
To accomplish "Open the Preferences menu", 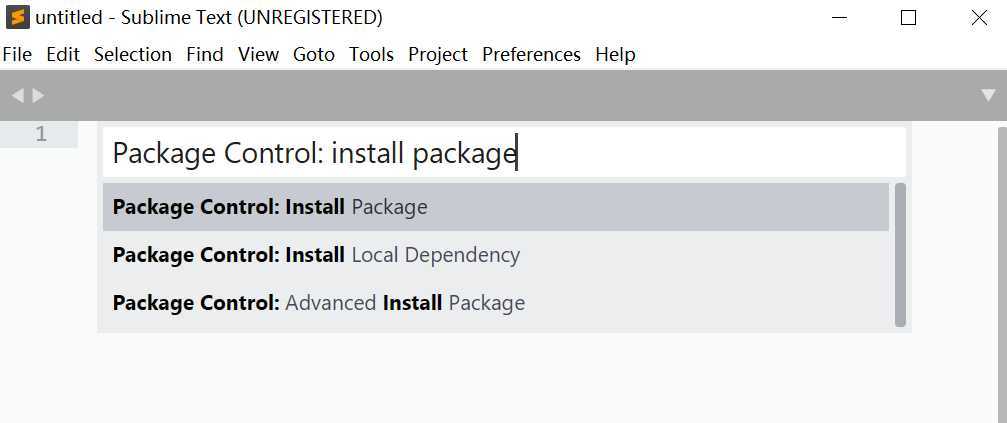I will [x=531, y=55].
